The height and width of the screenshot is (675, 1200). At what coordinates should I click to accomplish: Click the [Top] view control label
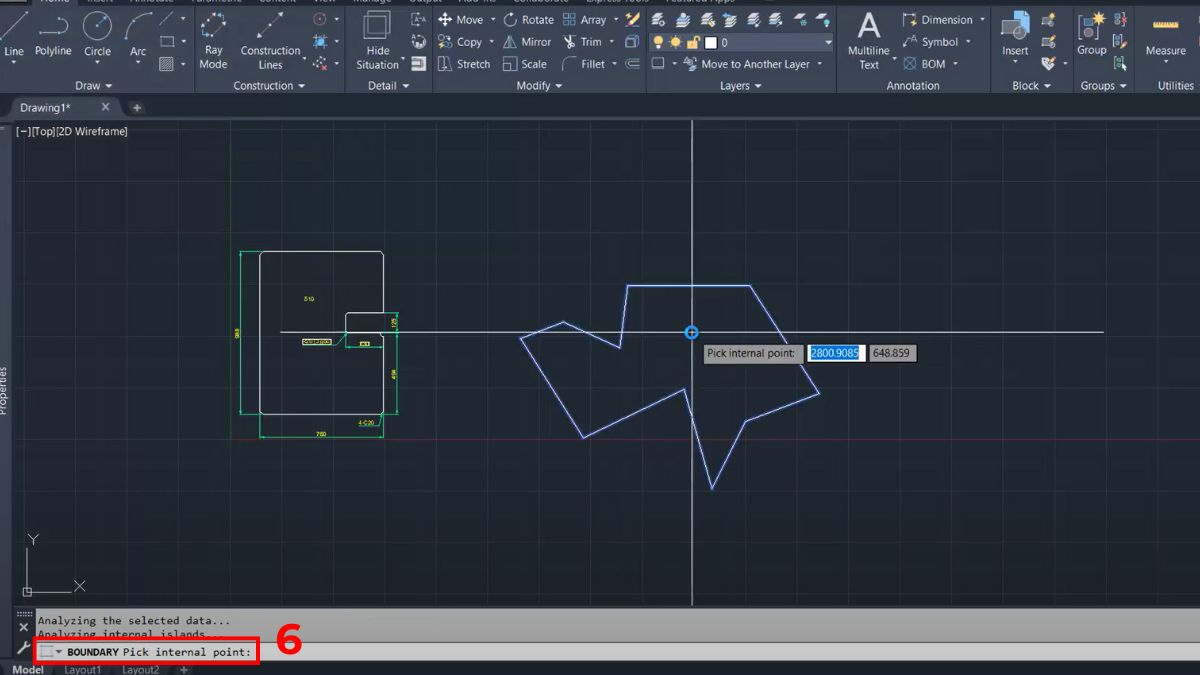coord(45,131)
